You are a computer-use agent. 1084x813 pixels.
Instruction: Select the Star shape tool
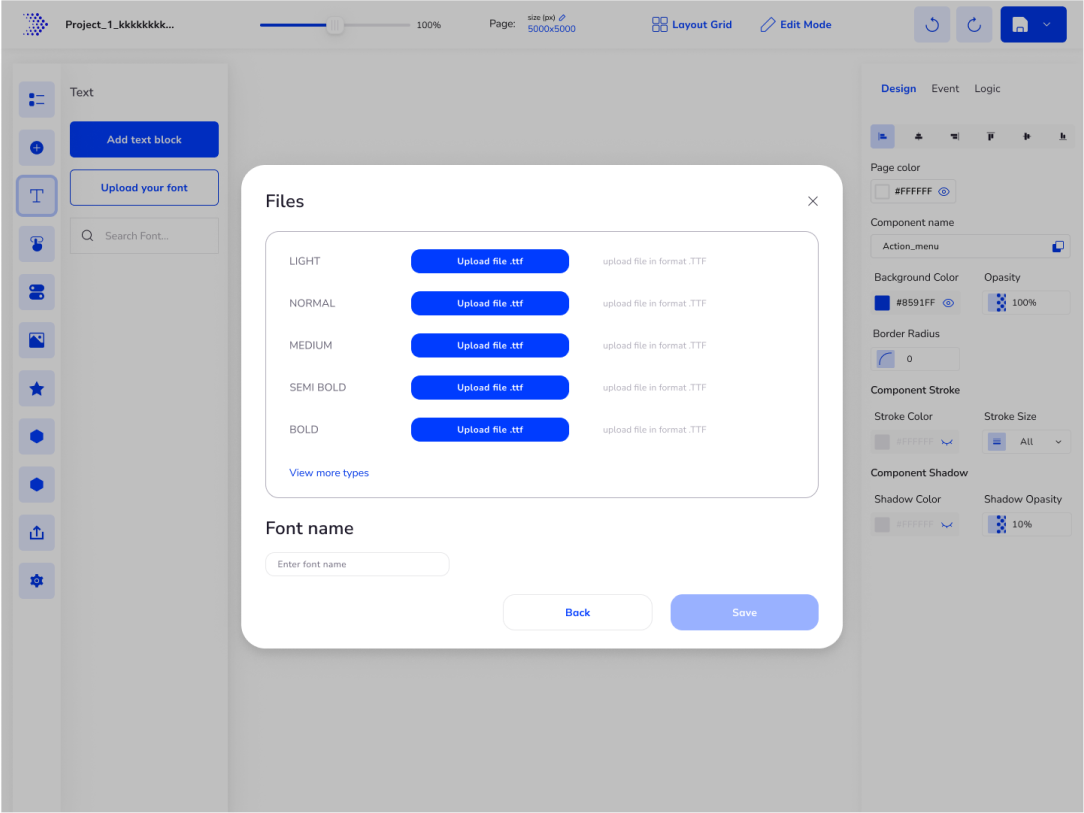tap(36, 388)
